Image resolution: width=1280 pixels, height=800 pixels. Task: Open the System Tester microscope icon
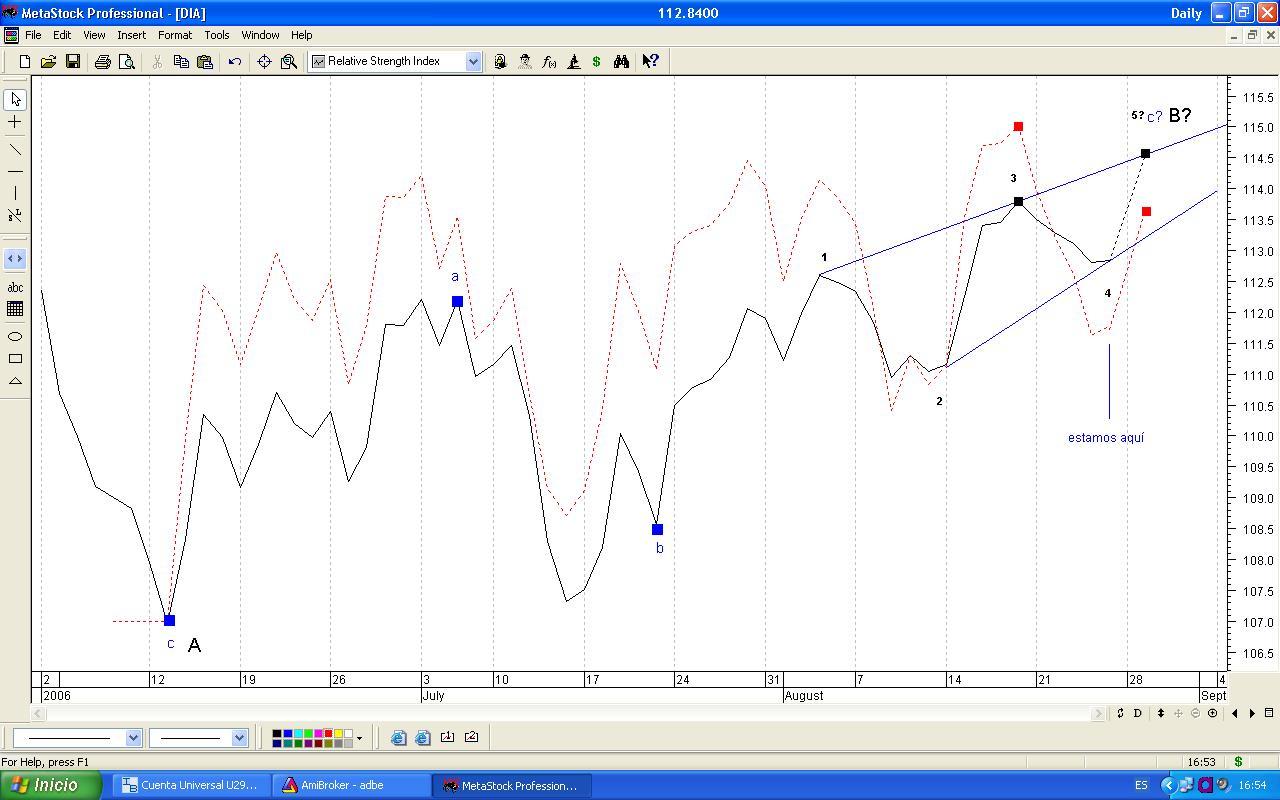point(573,62)
